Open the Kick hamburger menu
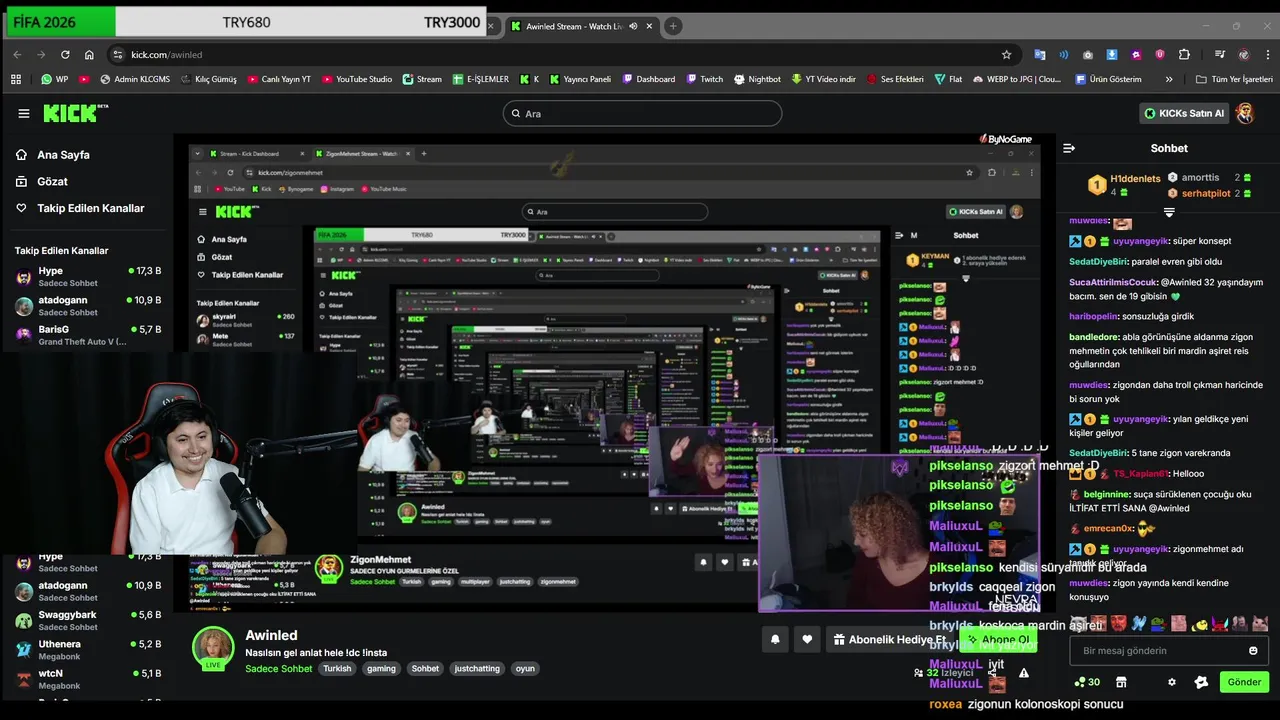Viewport: 1280px width, 720px height. click(24, 113)
